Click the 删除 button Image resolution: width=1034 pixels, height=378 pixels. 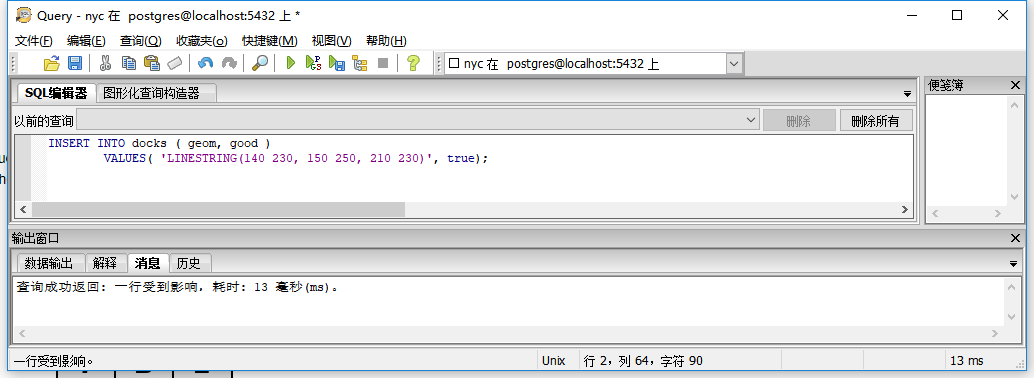coord(799,121)
